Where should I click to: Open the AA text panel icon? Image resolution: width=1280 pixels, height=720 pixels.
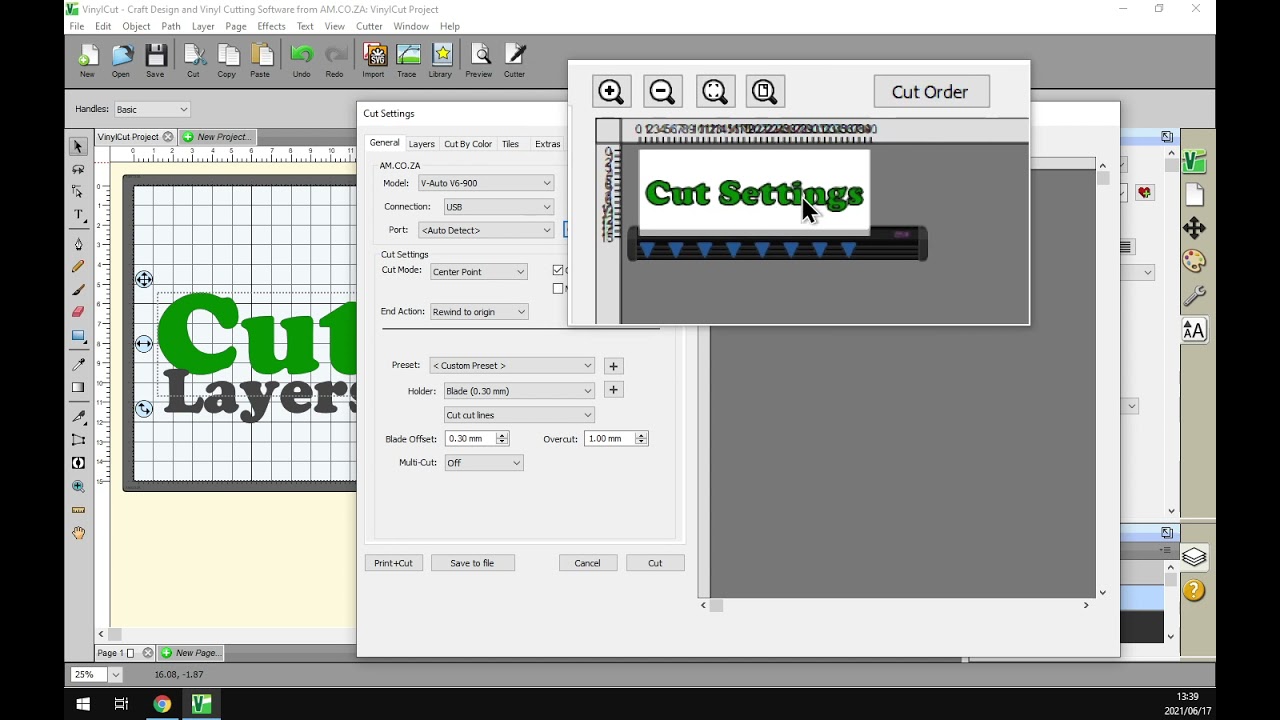1194,330
